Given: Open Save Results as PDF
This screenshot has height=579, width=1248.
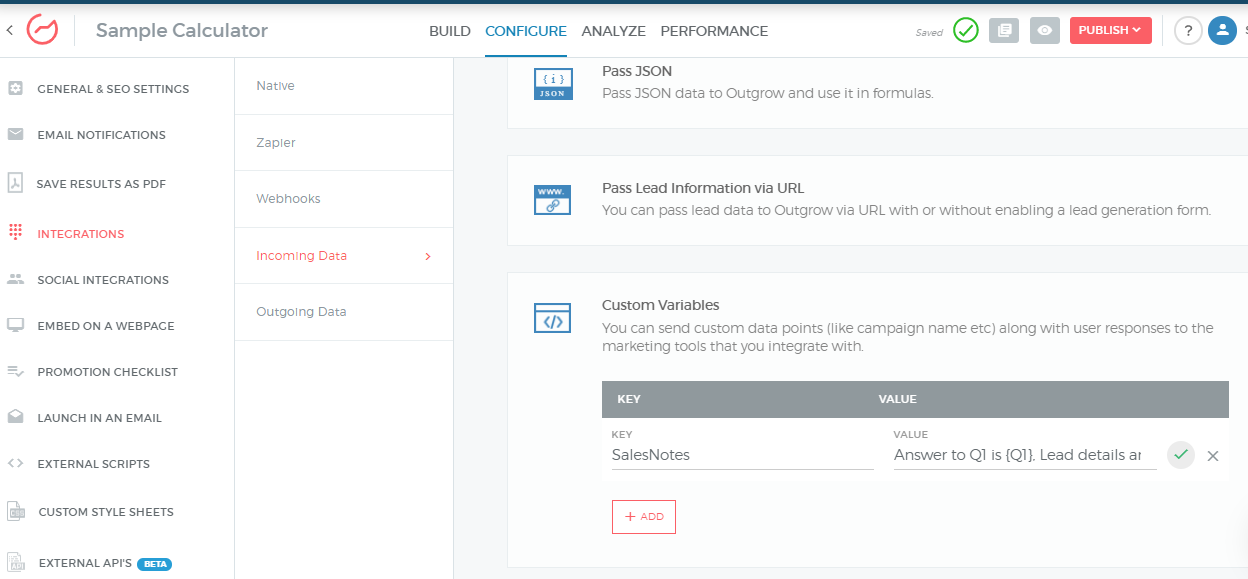Looking at the screenshot, I should pos(101,184).
